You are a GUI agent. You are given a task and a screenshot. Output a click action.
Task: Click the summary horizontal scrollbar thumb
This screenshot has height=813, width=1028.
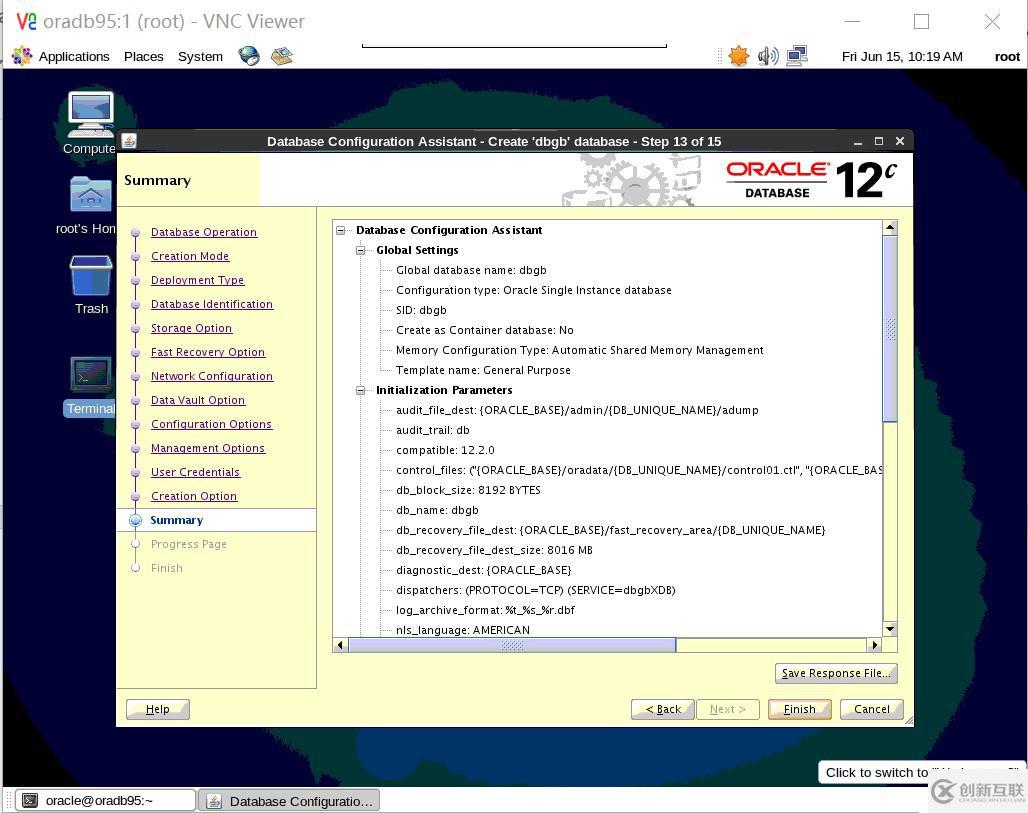pyautogui.click(x=512, y=645)
